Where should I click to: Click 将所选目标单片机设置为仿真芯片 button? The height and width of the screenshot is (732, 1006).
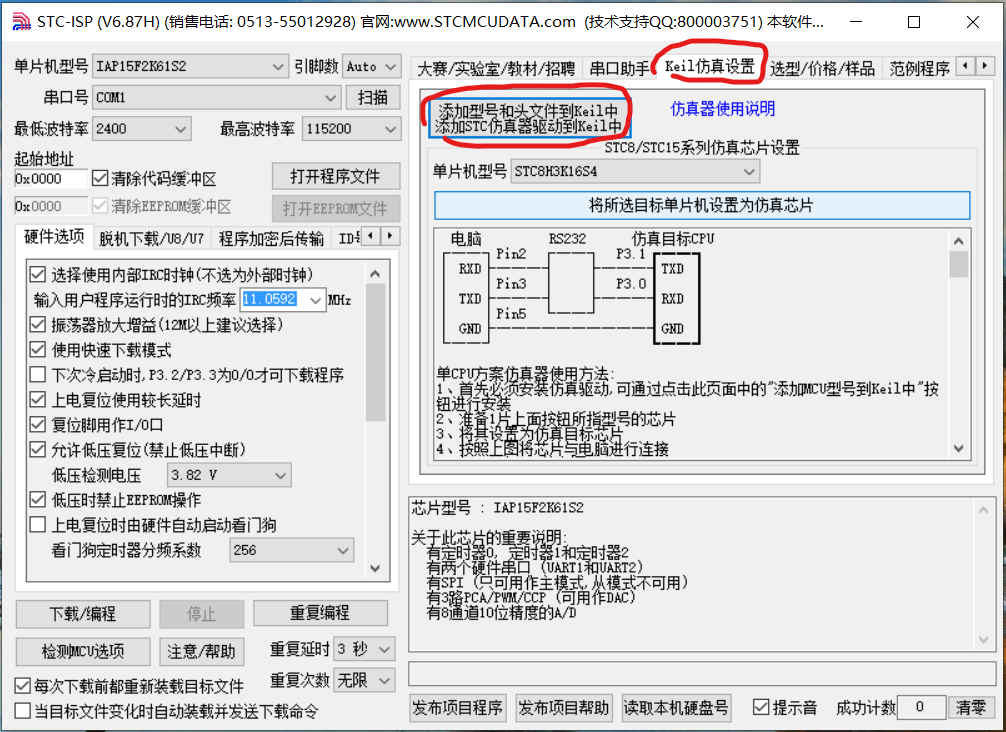pos(702,205)
